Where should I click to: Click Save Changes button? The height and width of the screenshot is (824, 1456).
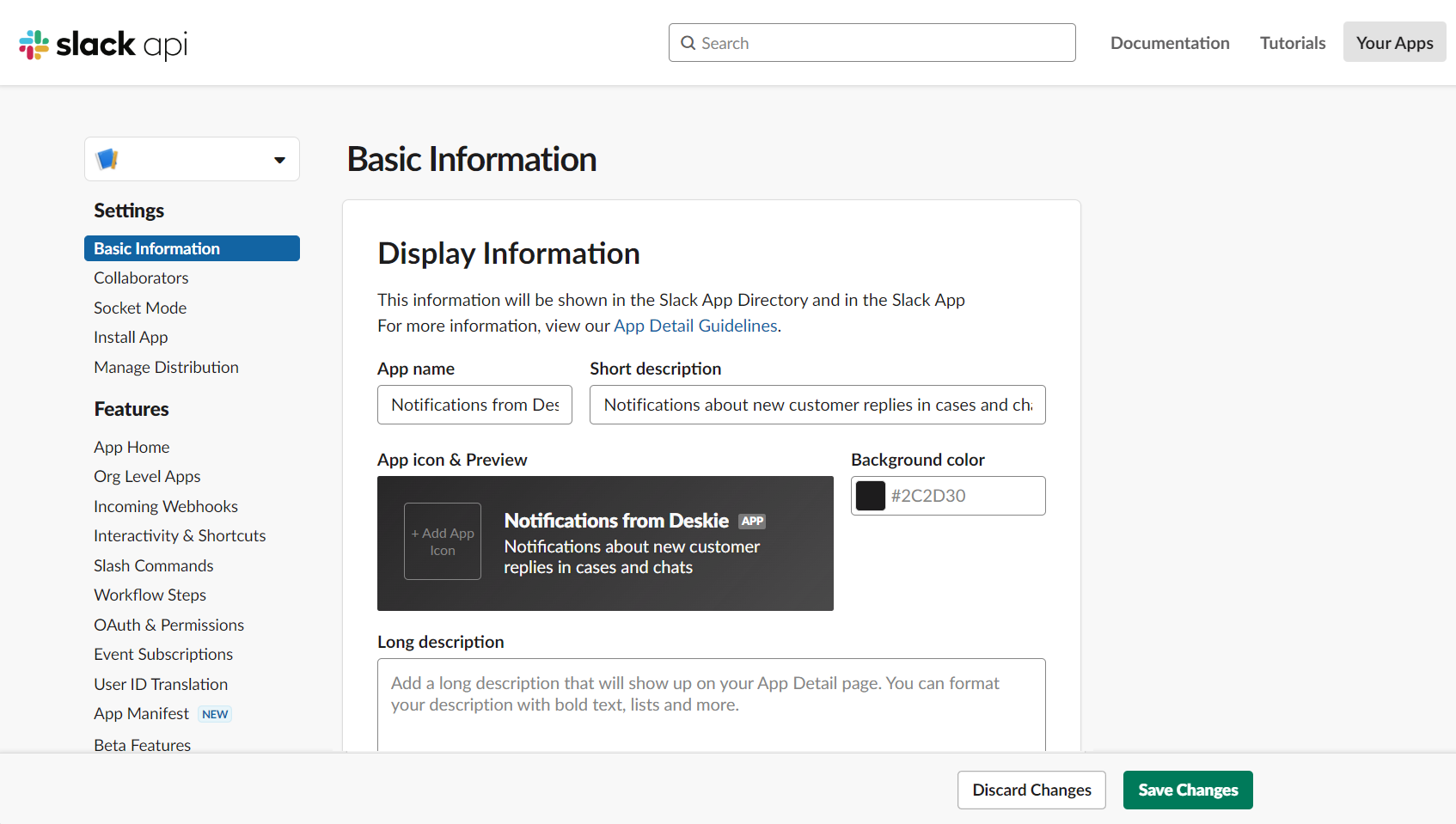[1188, 790]
